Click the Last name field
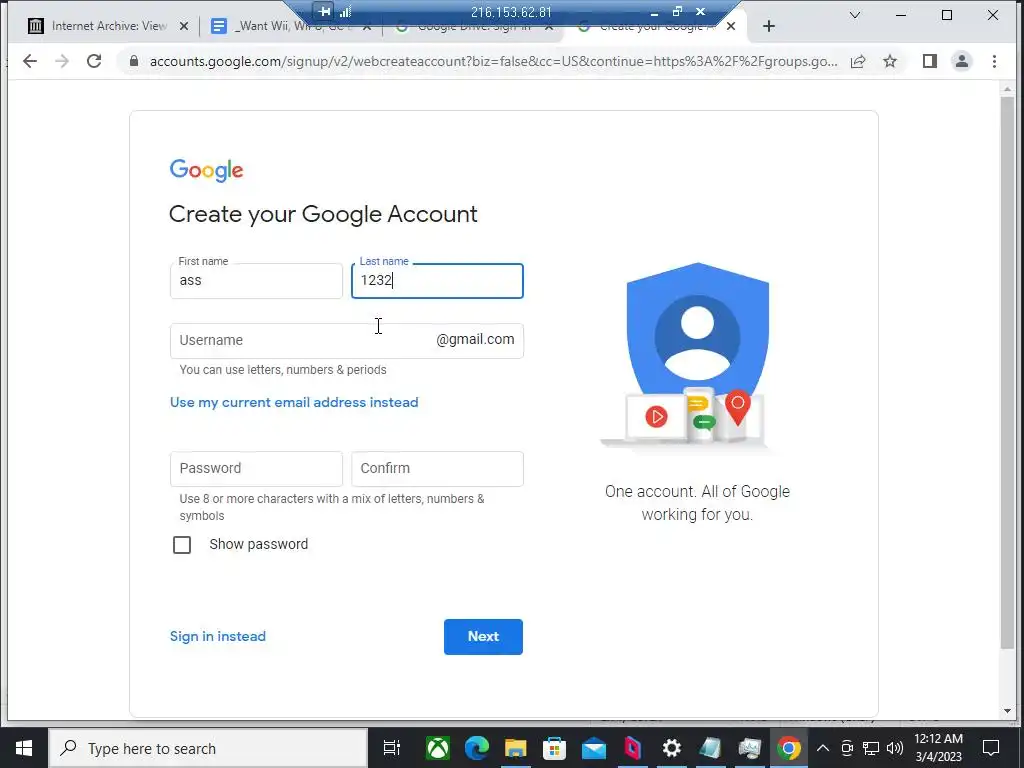 tap(437, 281)
